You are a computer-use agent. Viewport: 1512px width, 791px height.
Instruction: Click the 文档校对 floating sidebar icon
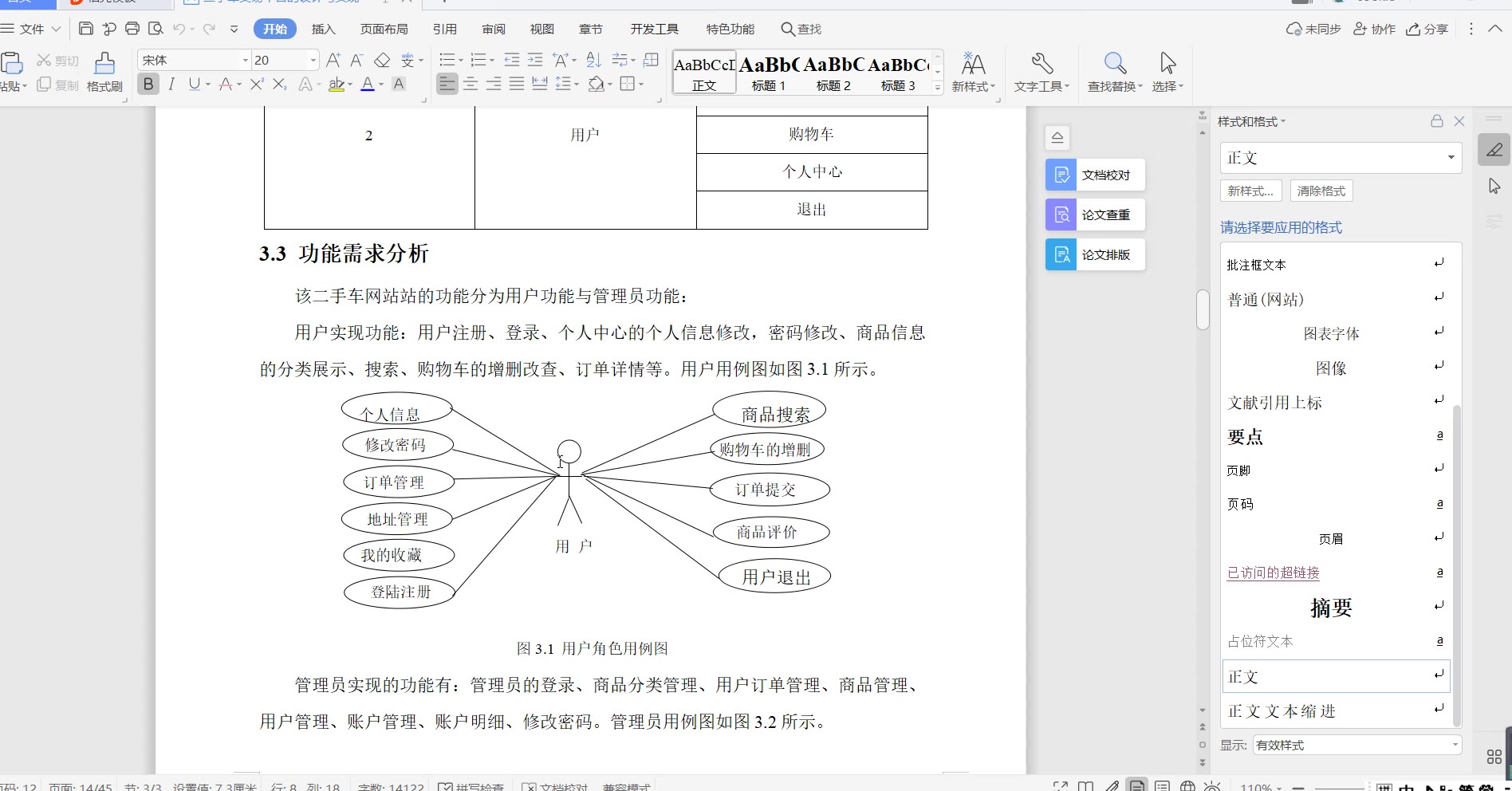[1061, 175]
